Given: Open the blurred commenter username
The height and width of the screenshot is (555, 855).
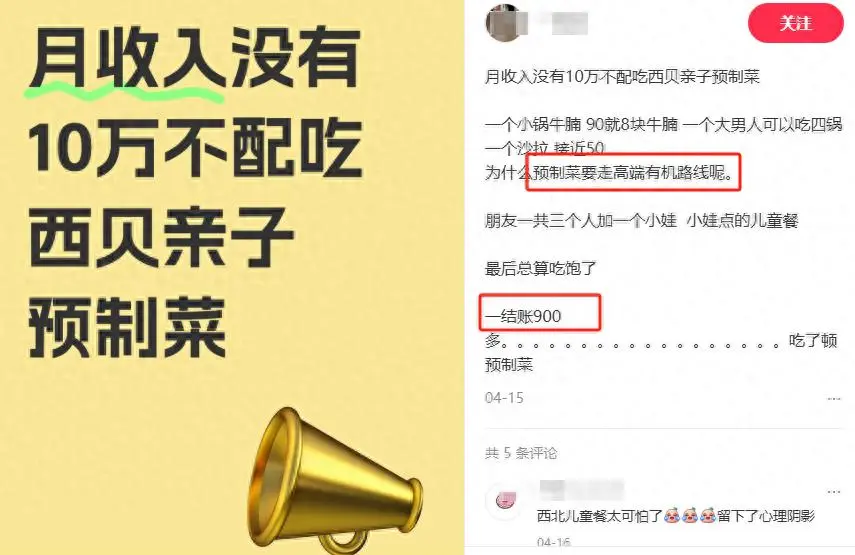Looking at the screenshot, I should click(581, 490).
